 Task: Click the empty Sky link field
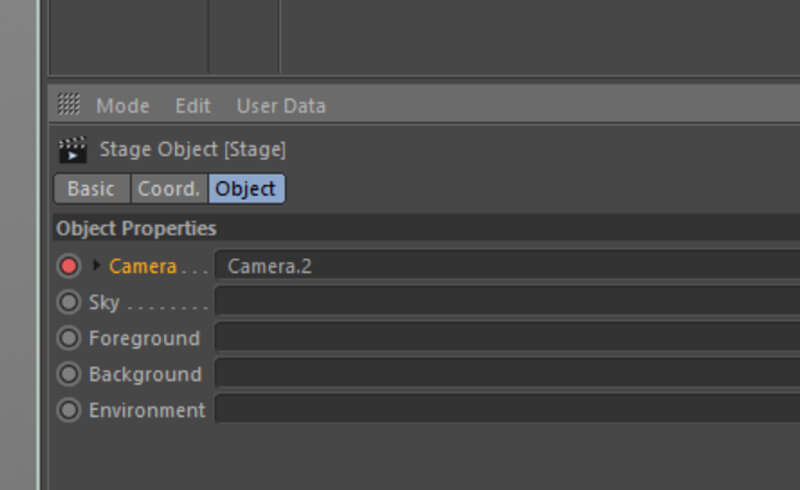point(508,301)
